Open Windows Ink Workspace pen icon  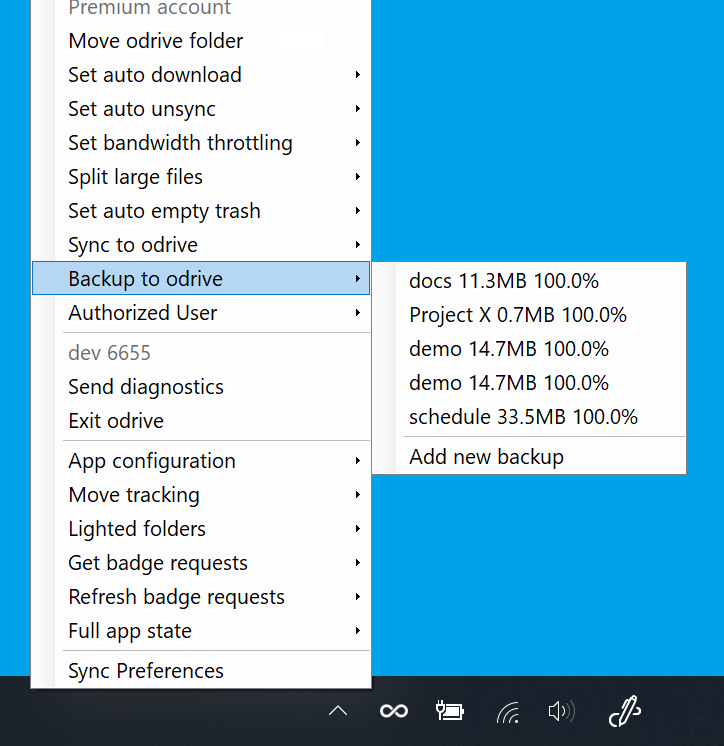624,711
